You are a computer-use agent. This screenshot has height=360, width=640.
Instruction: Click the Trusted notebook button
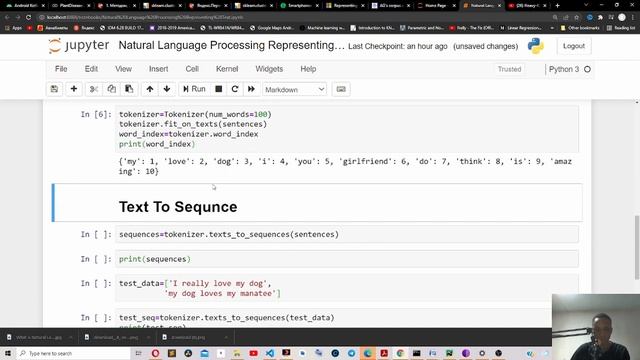(x=509, y=69)
